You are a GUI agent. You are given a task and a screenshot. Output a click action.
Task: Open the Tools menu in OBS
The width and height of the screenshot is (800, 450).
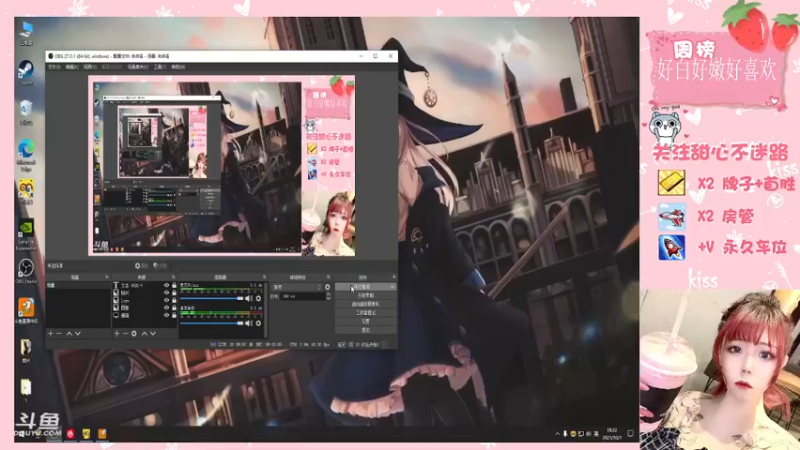(x=160, y=67)
